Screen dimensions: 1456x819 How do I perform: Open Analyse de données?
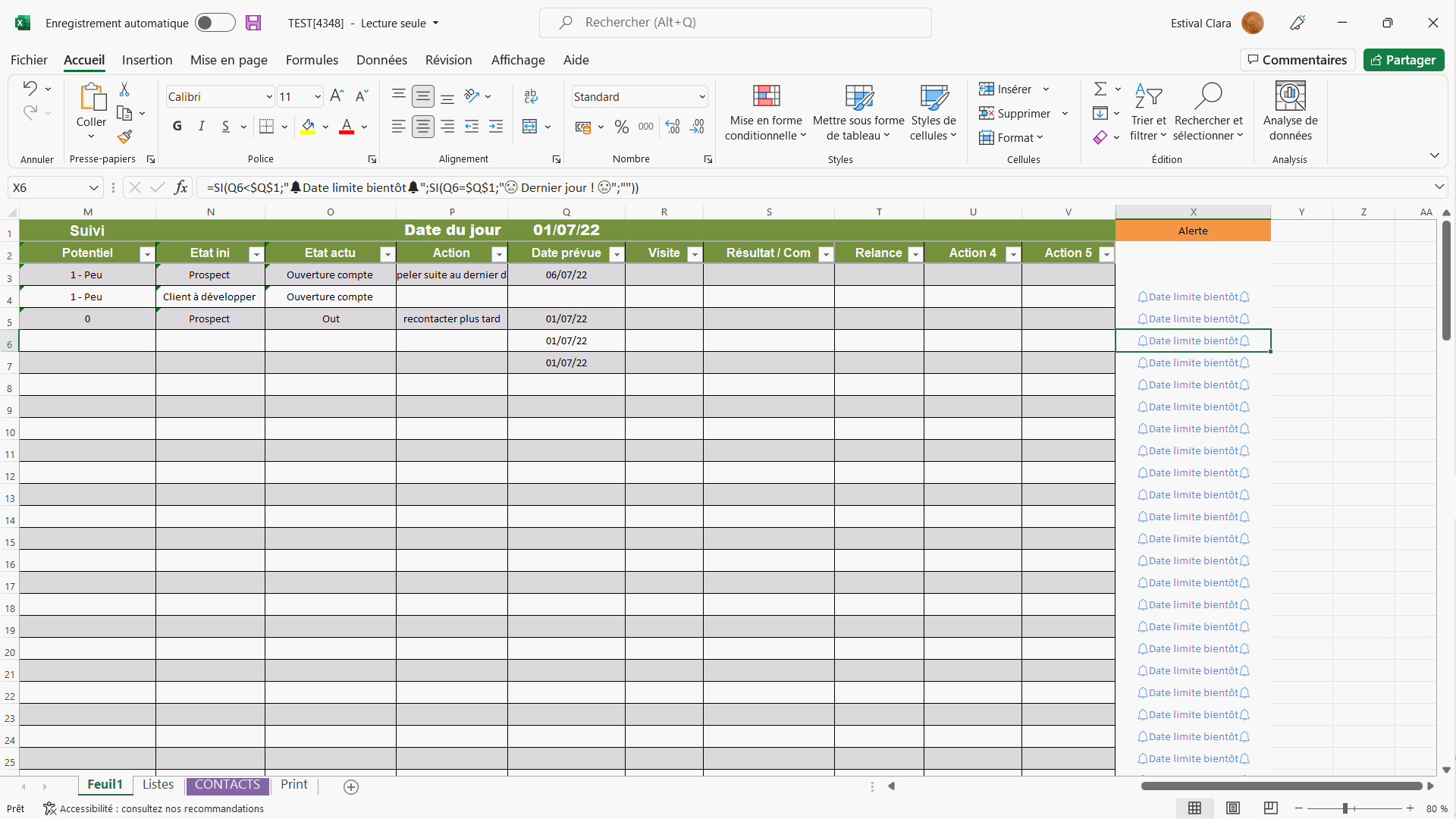1290,113
